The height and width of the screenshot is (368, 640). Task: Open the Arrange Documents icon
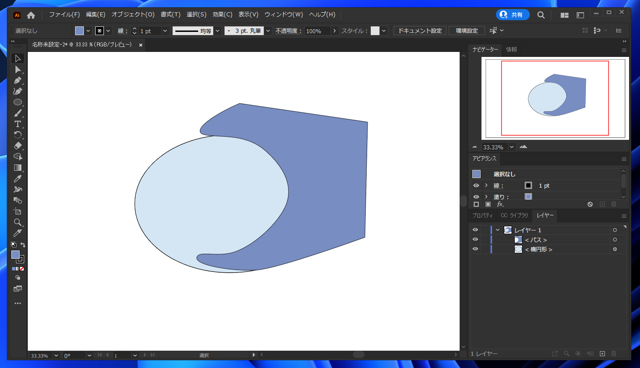pyautogui.click(x=564, y=15)
